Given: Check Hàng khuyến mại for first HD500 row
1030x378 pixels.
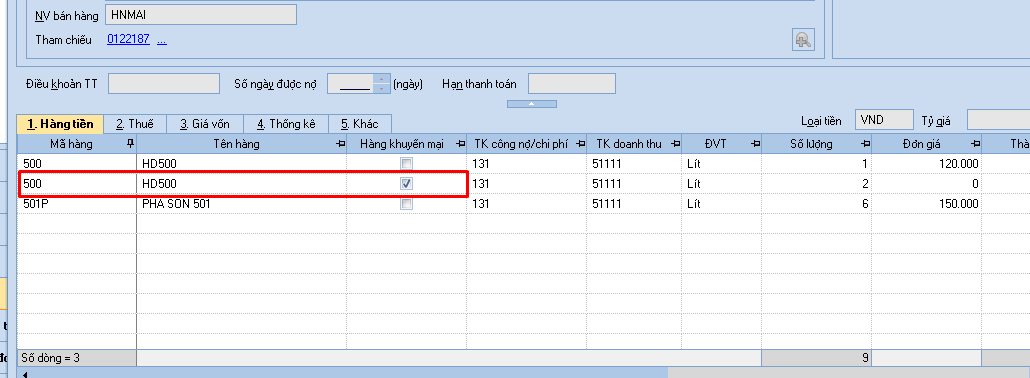Looking at the screenshot, I should coord(407,164).
